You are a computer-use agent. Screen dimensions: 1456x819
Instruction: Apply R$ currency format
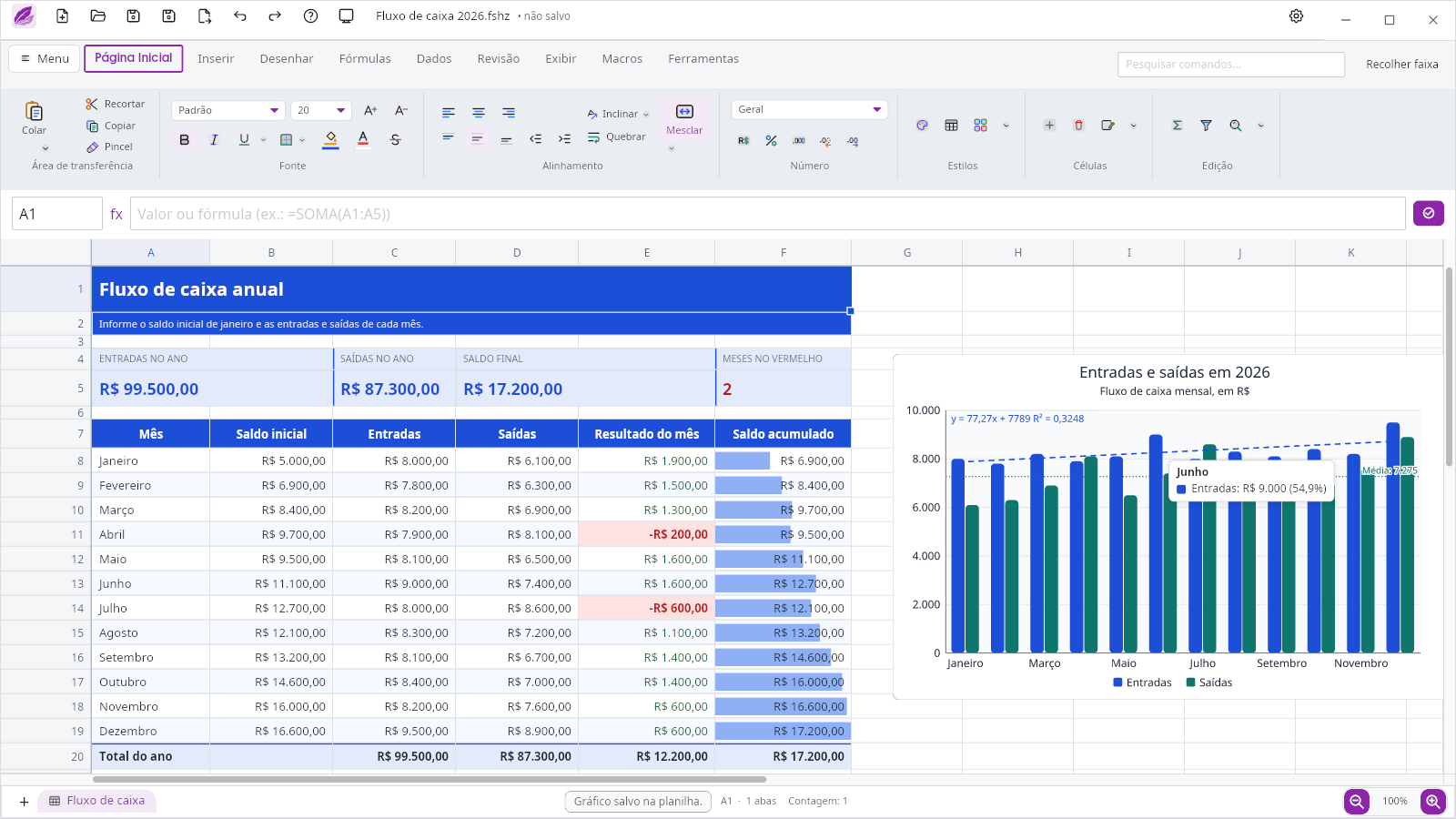(743, 140)
